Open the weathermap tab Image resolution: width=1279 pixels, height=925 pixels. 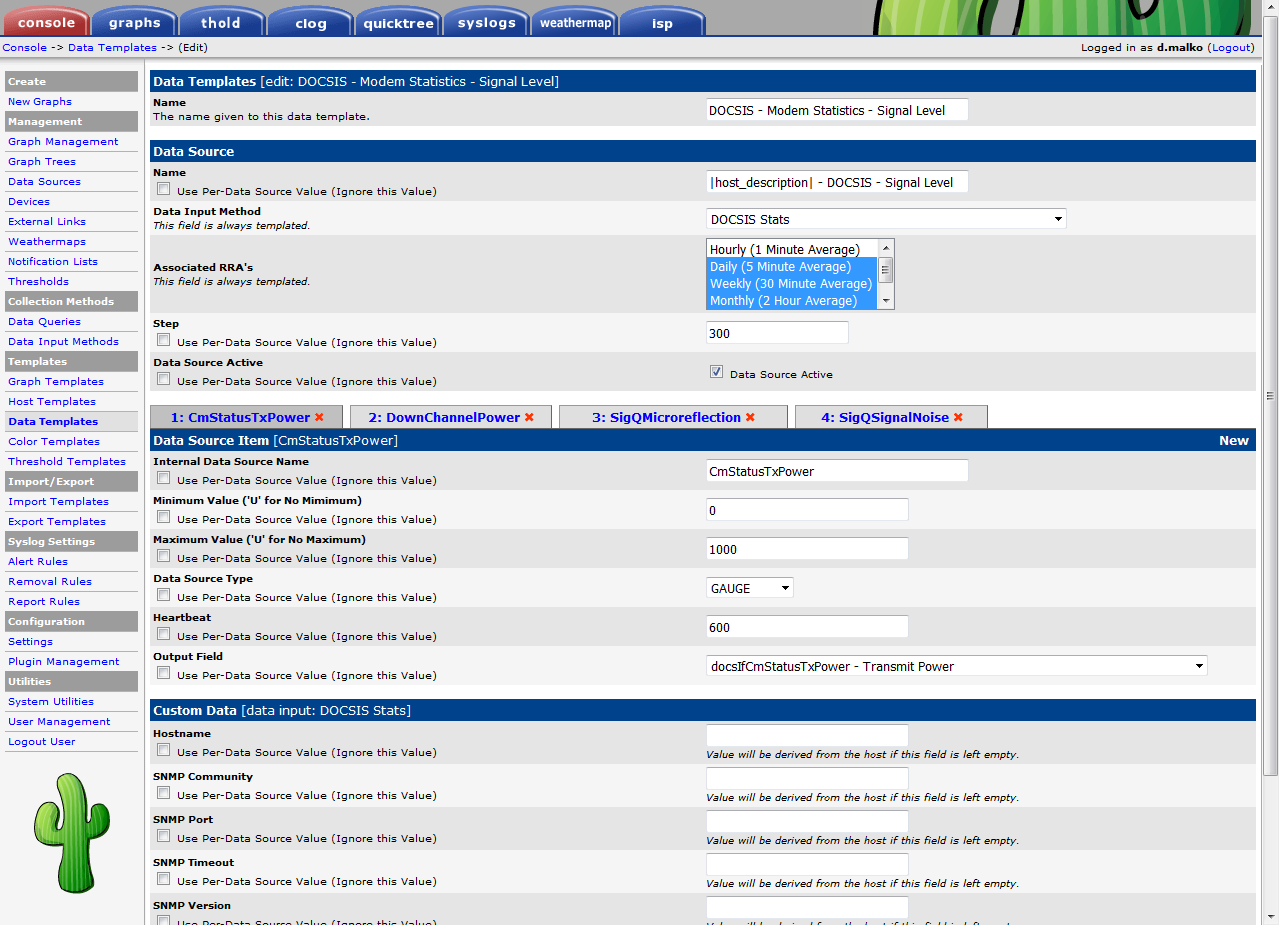click(x=574, y=22)
